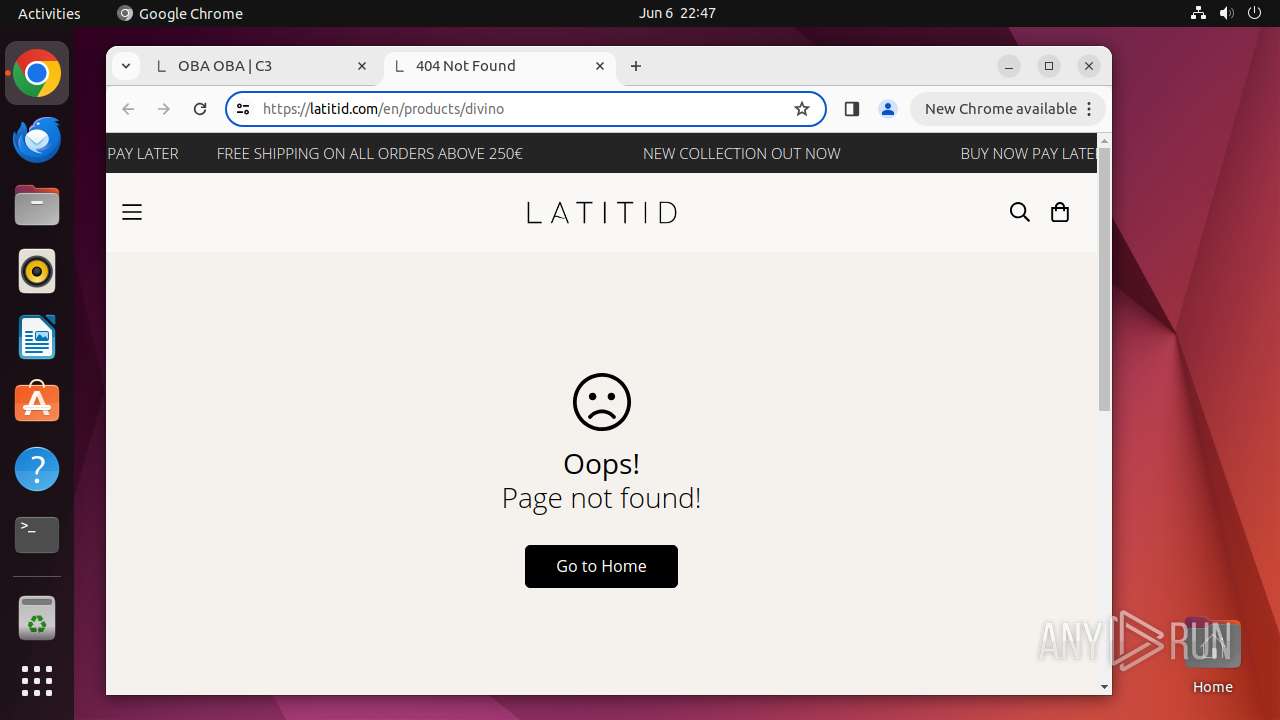This screenshot has width=1280, height=720.
Task: Open Help from the dock
Action: tap(37, 469)
